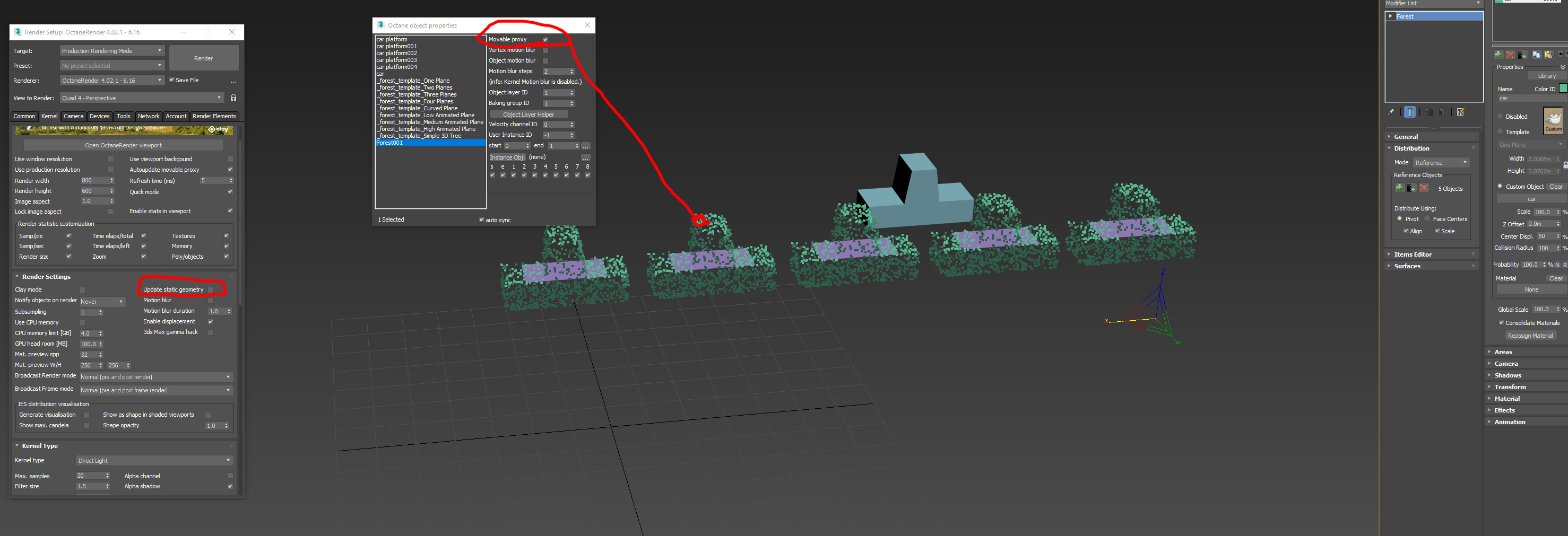Click the Instance Obj button
The width and height of the screenshot is (1568, 536).
507,157
